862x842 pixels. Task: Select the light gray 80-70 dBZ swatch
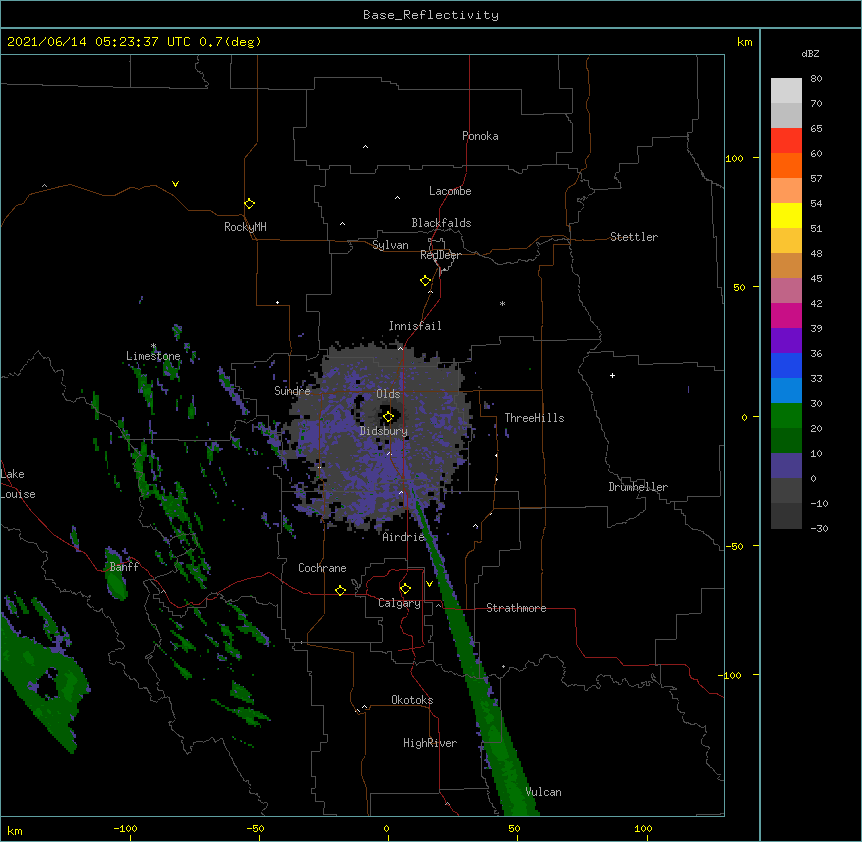point(786,91)
